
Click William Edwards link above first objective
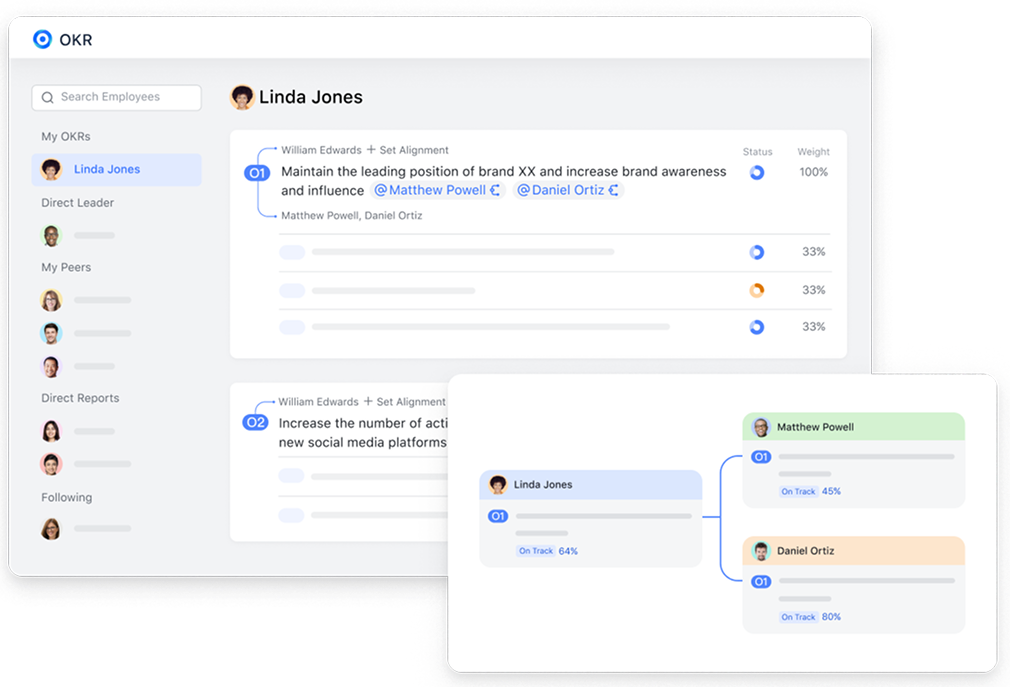pyautogui.click(x=320, y=150)
